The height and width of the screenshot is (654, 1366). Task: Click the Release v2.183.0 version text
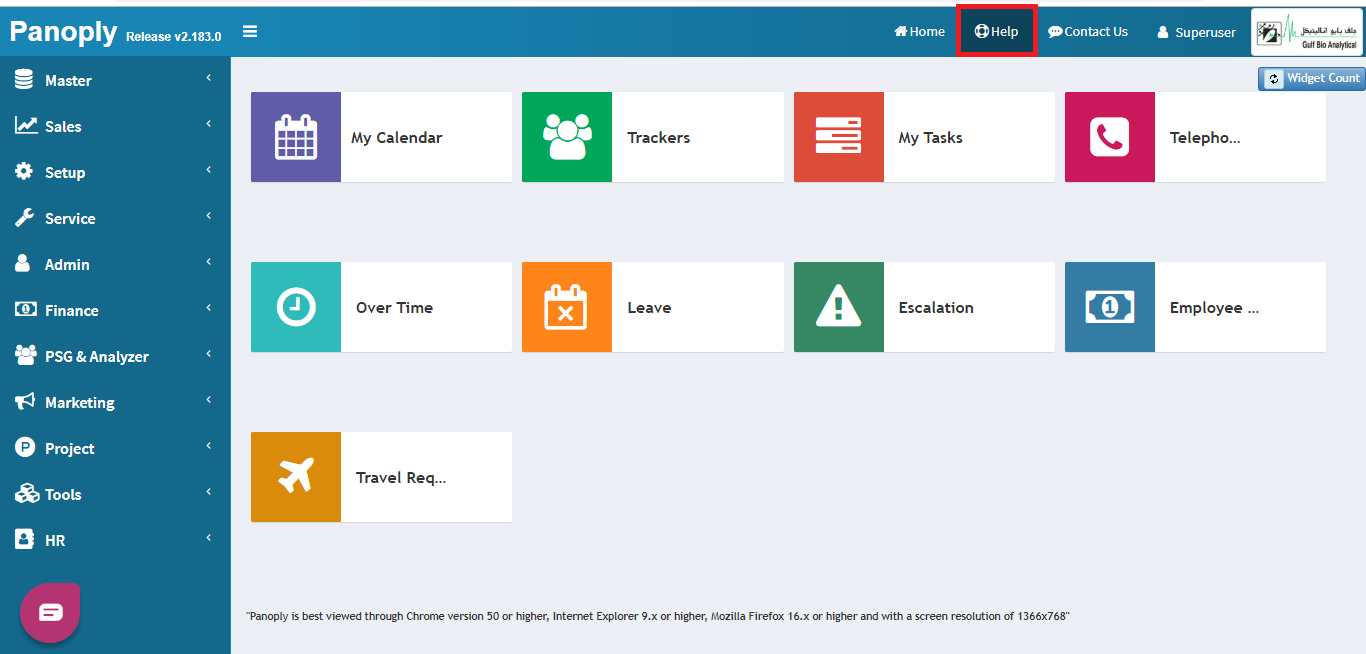[x=174, y=37]
